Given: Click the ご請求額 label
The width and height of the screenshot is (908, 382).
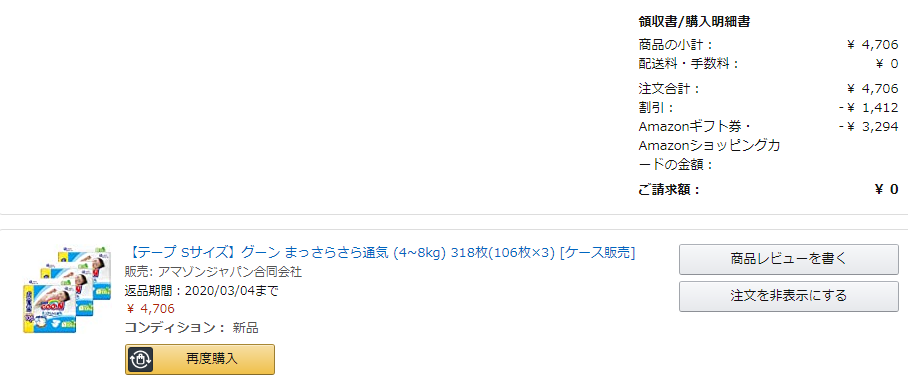Looking at the screenshot, I should (669, 189).
